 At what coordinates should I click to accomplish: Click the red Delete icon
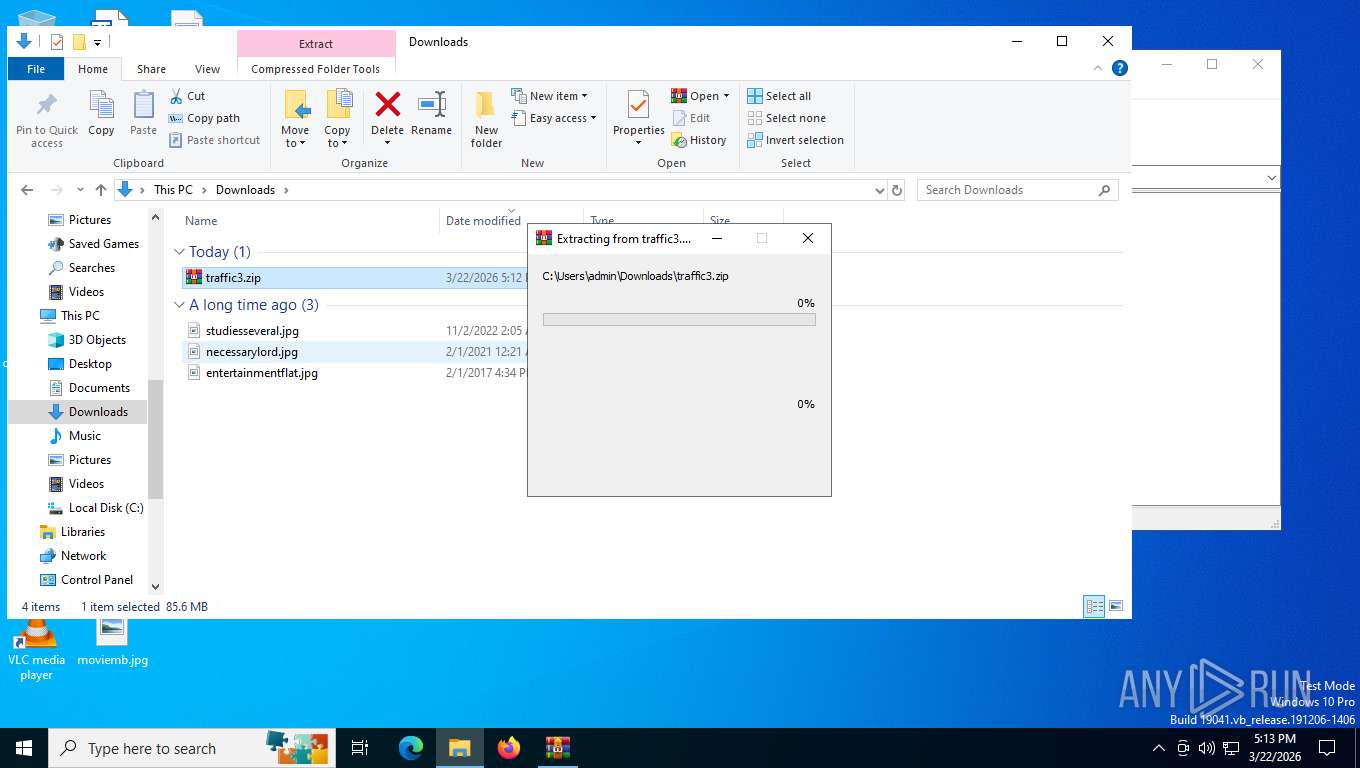pyautogui.click(x=387, y=104)
